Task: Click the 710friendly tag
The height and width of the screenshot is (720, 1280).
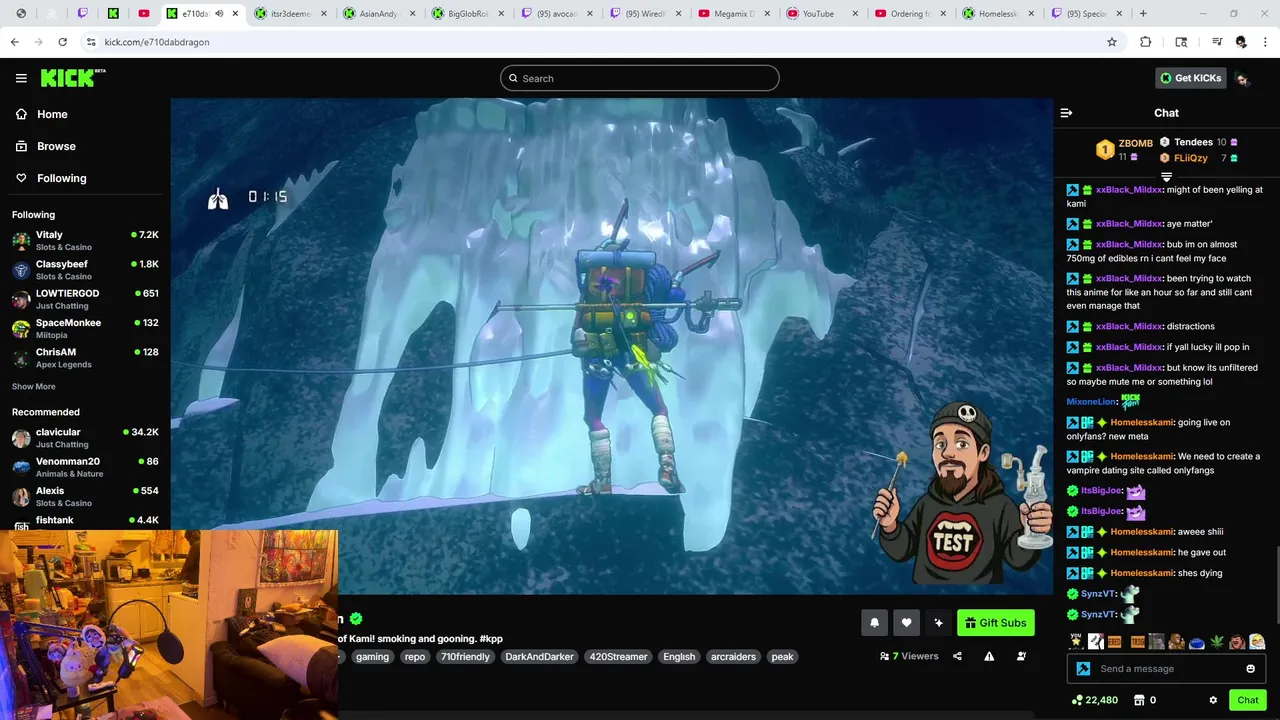Action: click(465, 657)
